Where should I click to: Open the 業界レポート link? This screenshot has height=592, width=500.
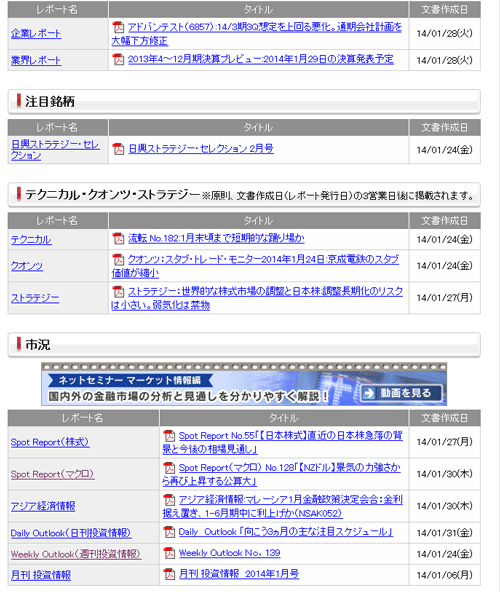click(36, 60)
